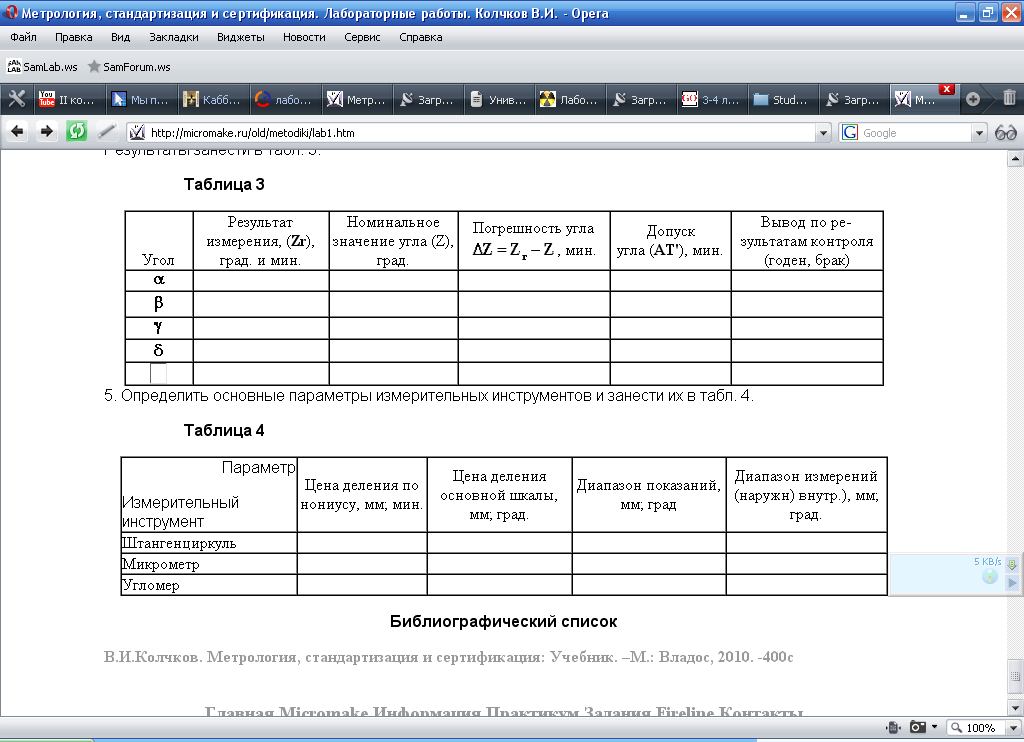Viewport: 1024px width, 742px height.
Task: Click 'Диапазон показаний, мм; град' header
Action: point(648,494)
